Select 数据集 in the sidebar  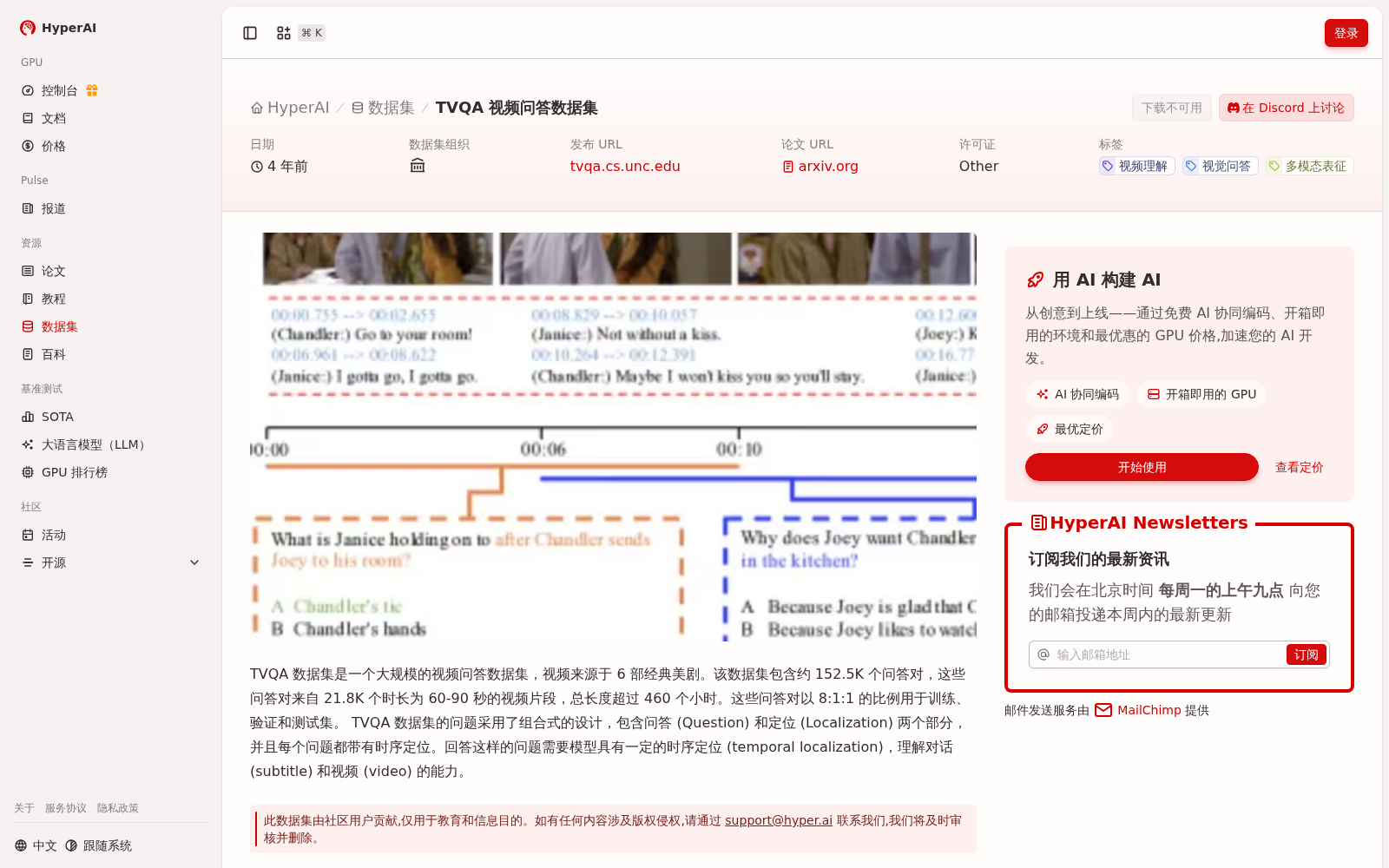point(111,326)
